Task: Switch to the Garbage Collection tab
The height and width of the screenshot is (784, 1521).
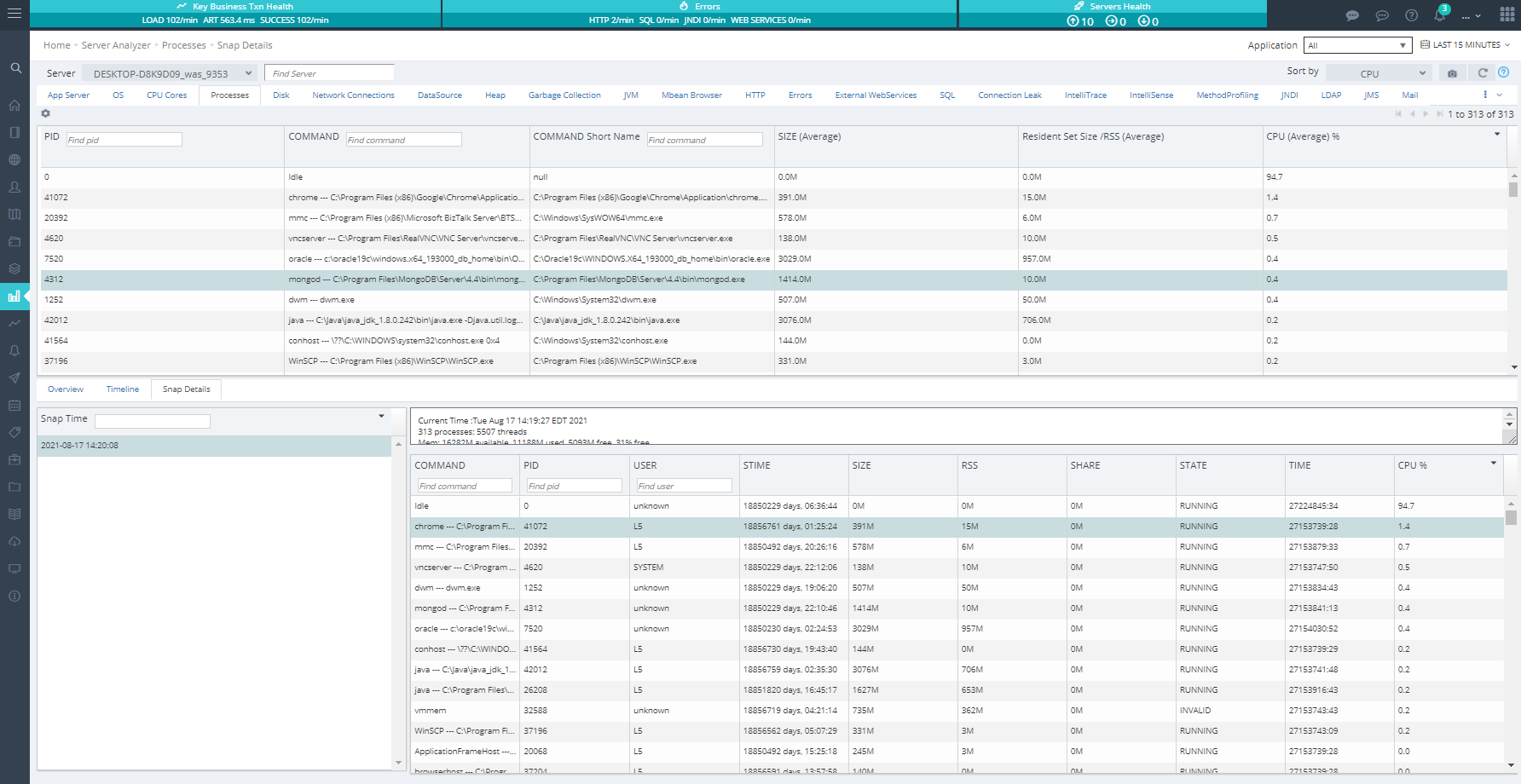Action: [x=564, y=95]
